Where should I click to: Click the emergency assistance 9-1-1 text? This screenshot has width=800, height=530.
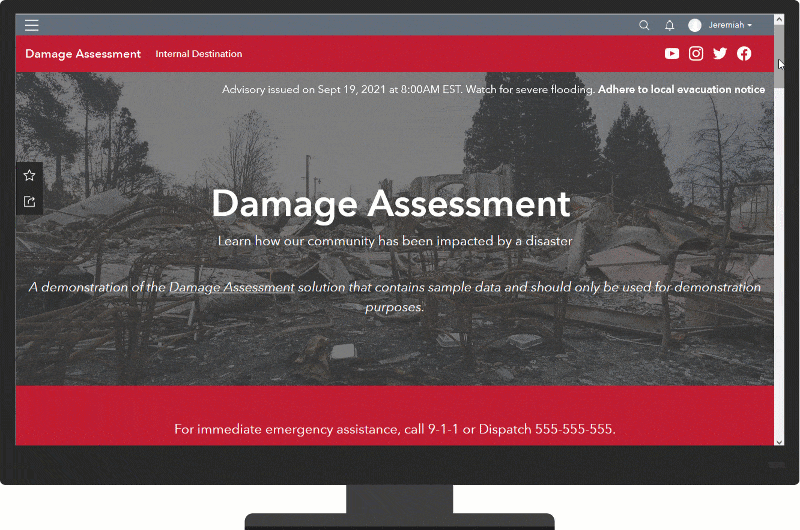[395, 429]
